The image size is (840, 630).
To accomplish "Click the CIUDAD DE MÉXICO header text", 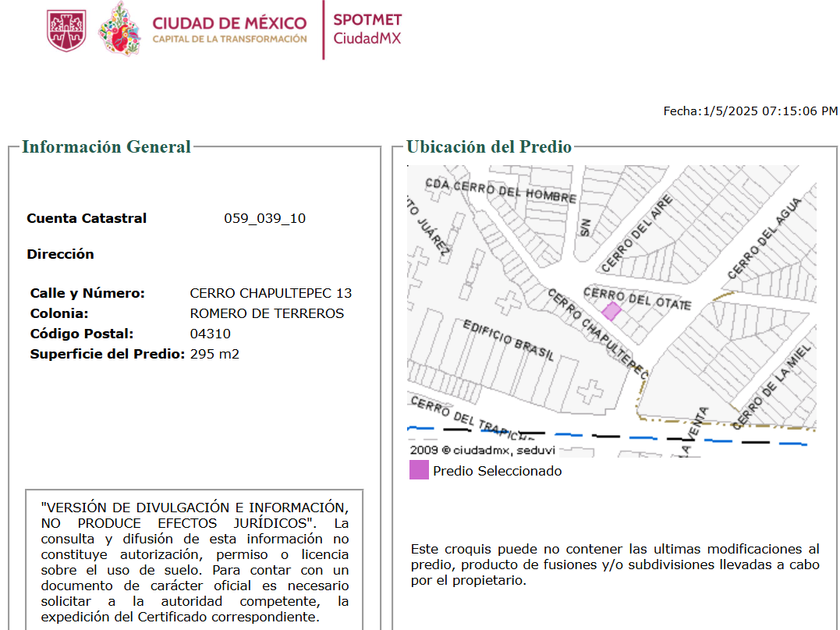I will (x=229, y=24).
